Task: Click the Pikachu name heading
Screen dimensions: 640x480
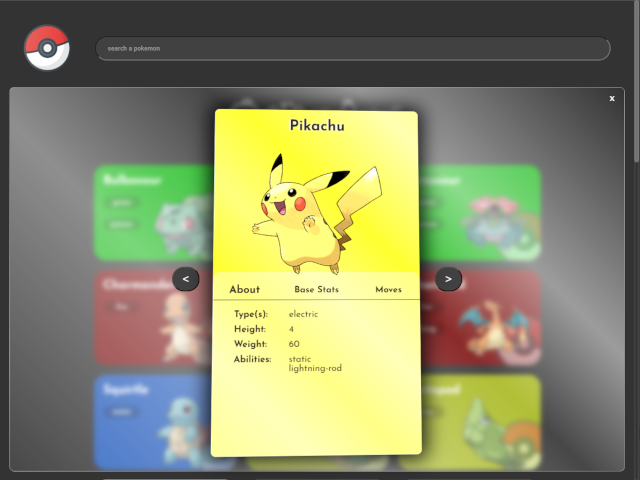Action: pos(317,125)
